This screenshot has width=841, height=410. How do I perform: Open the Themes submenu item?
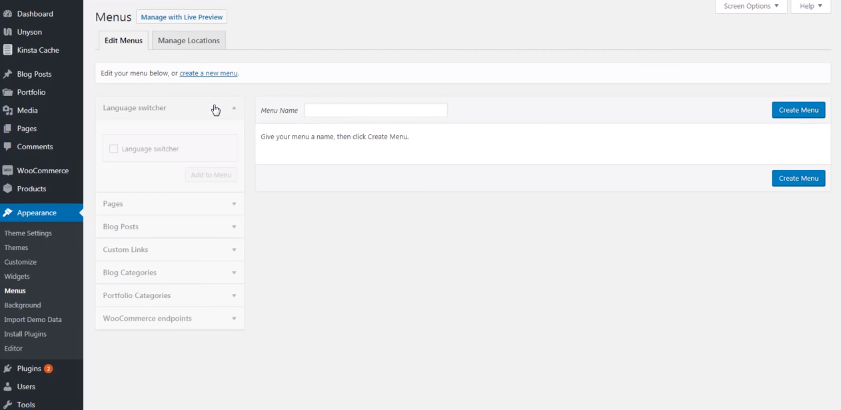[x=16, y=248]
